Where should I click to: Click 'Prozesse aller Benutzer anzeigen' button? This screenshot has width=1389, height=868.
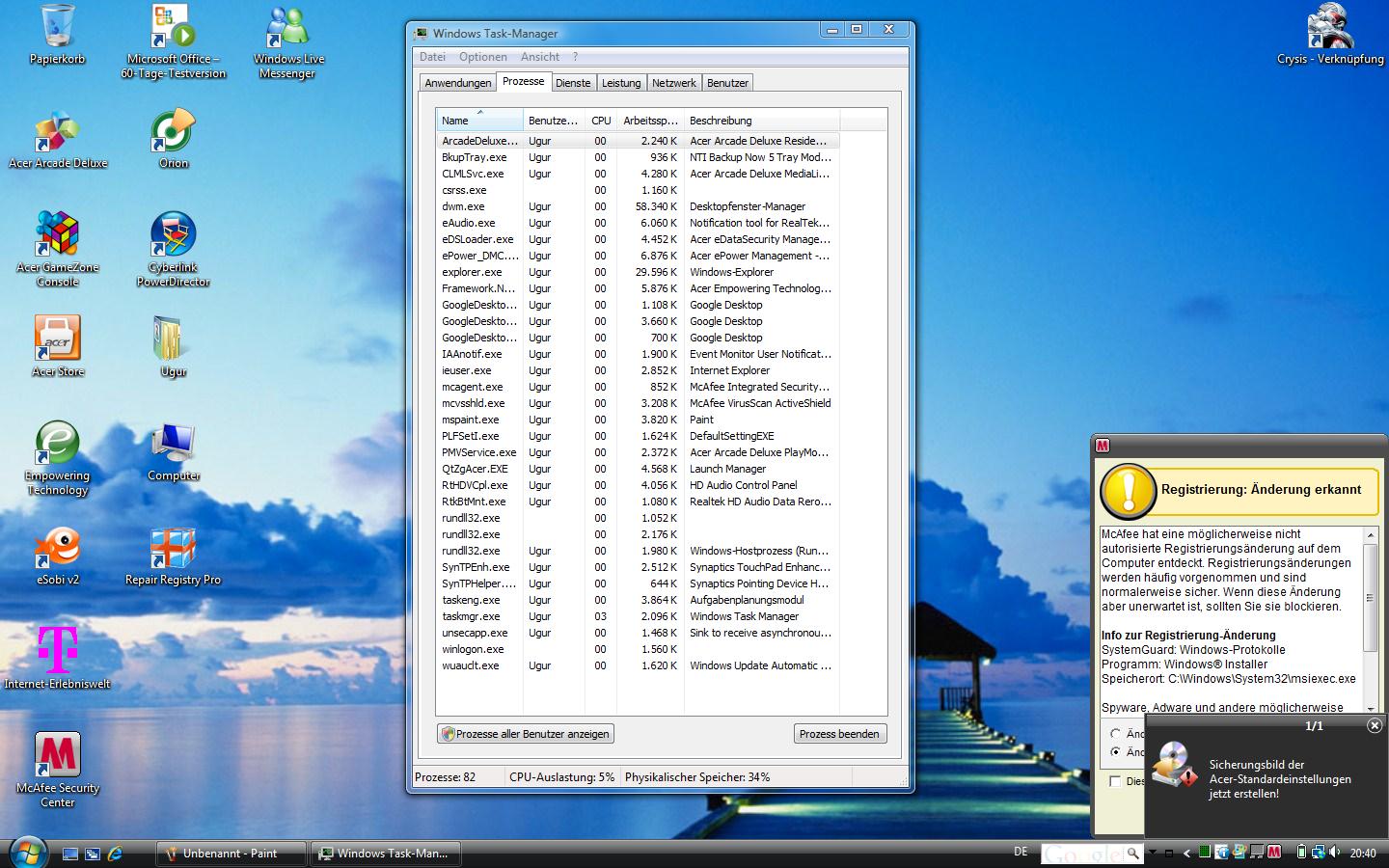[526, 734]
